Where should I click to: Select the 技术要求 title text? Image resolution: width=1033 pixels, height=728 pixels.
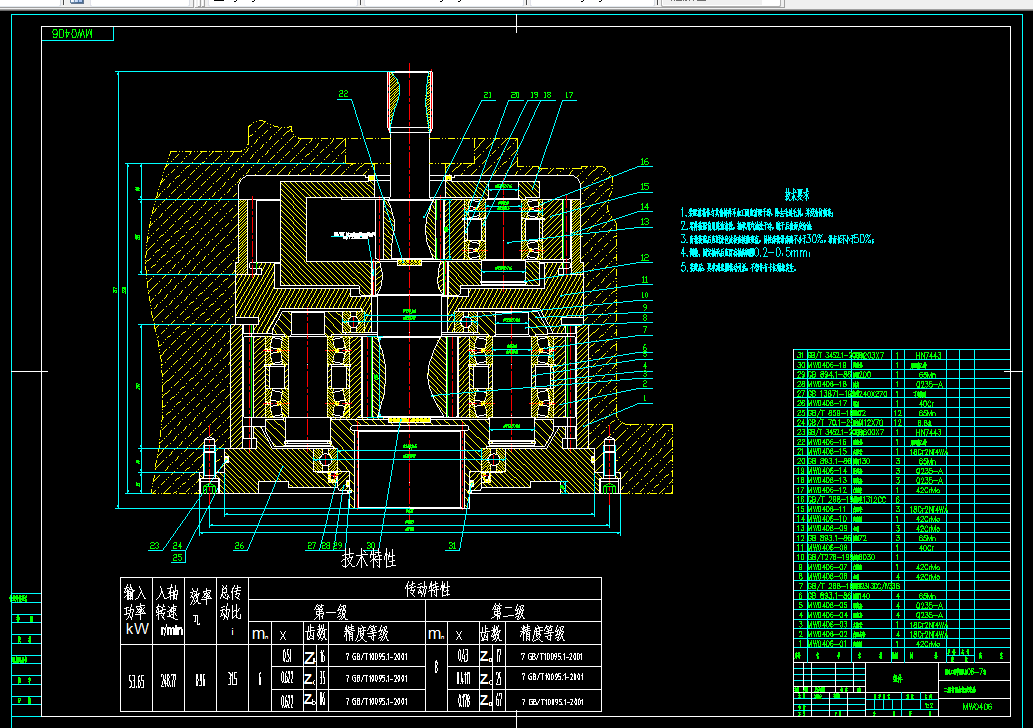(796, 194)
